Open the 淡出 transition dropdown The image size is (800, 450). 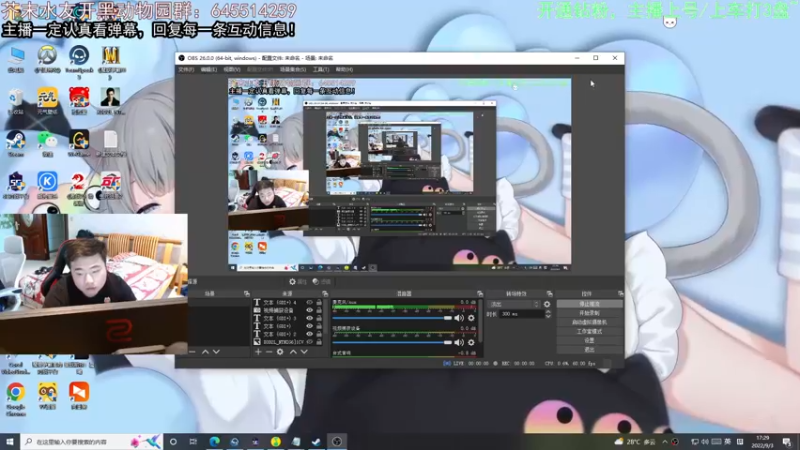pyautogui.click(x=514, y=304)
